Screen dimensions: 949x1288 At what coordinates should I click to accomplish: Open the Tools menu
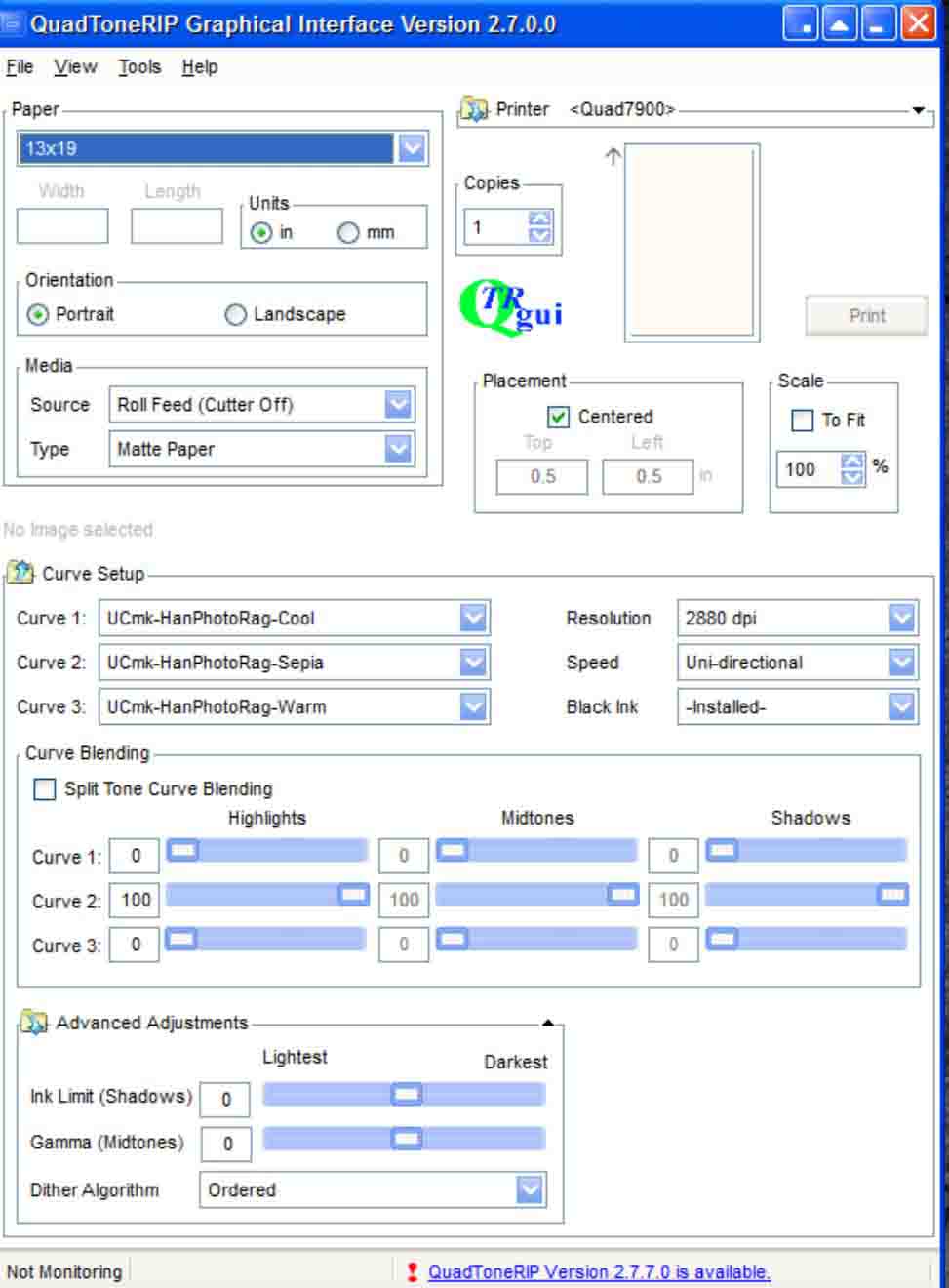[x=139, y=67]
